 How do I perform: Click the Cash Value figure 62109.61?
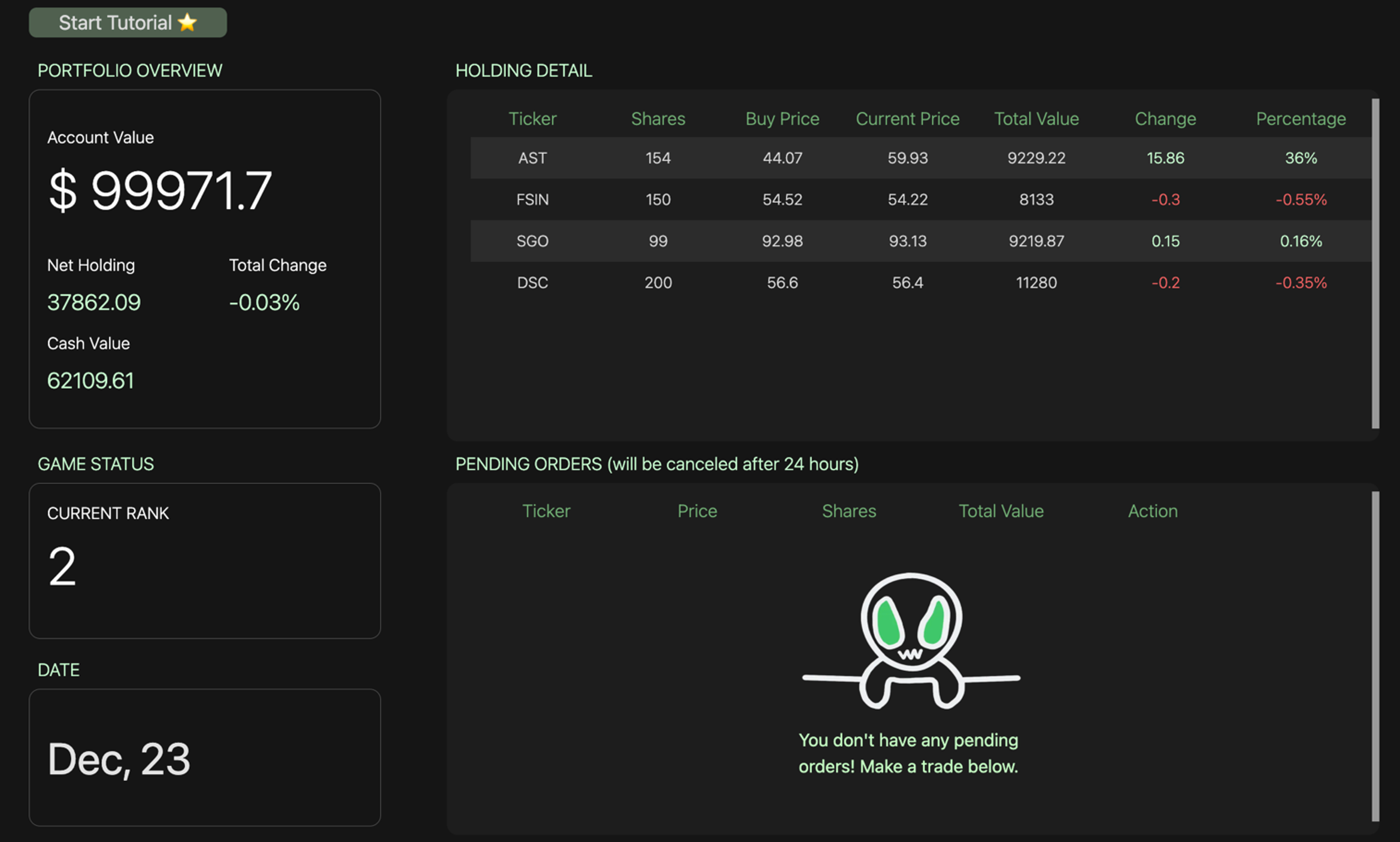90,380
